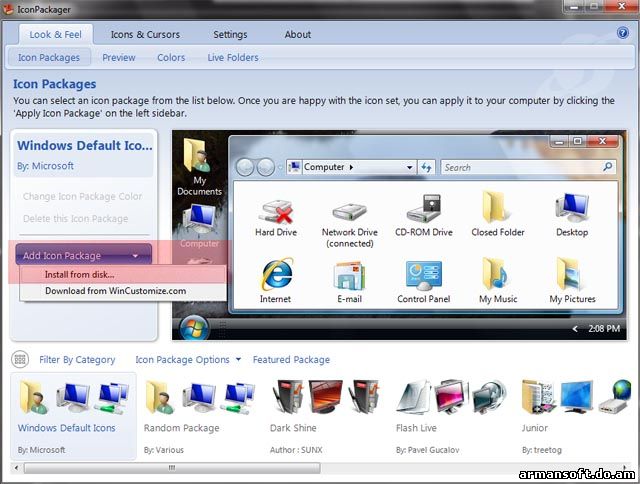Image resolution: width=640 pixels, height=484 pixels.
Task: Click the Featured Package link
Action: click(x=291, y=360)
